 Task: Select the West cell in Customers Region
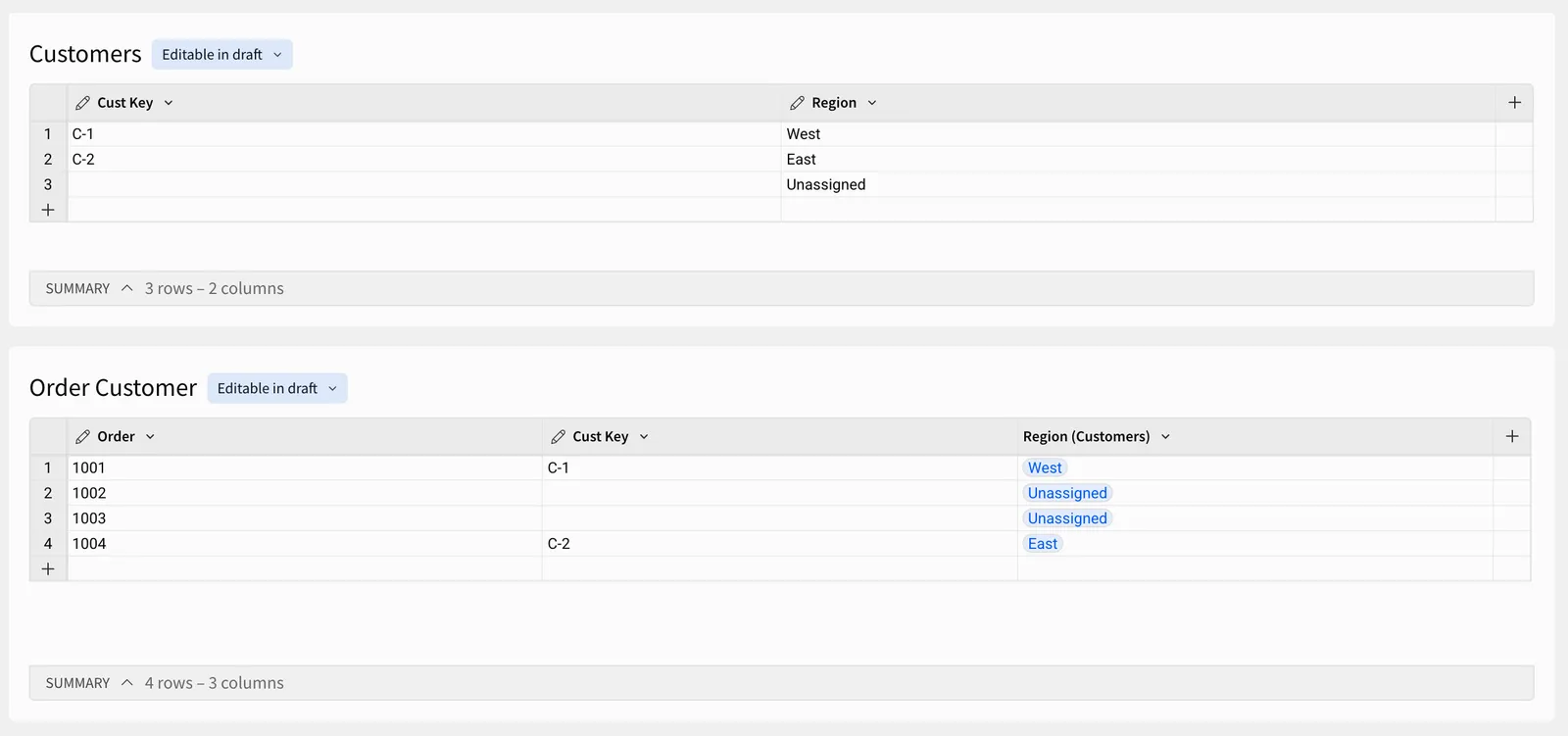[1139, 134]
